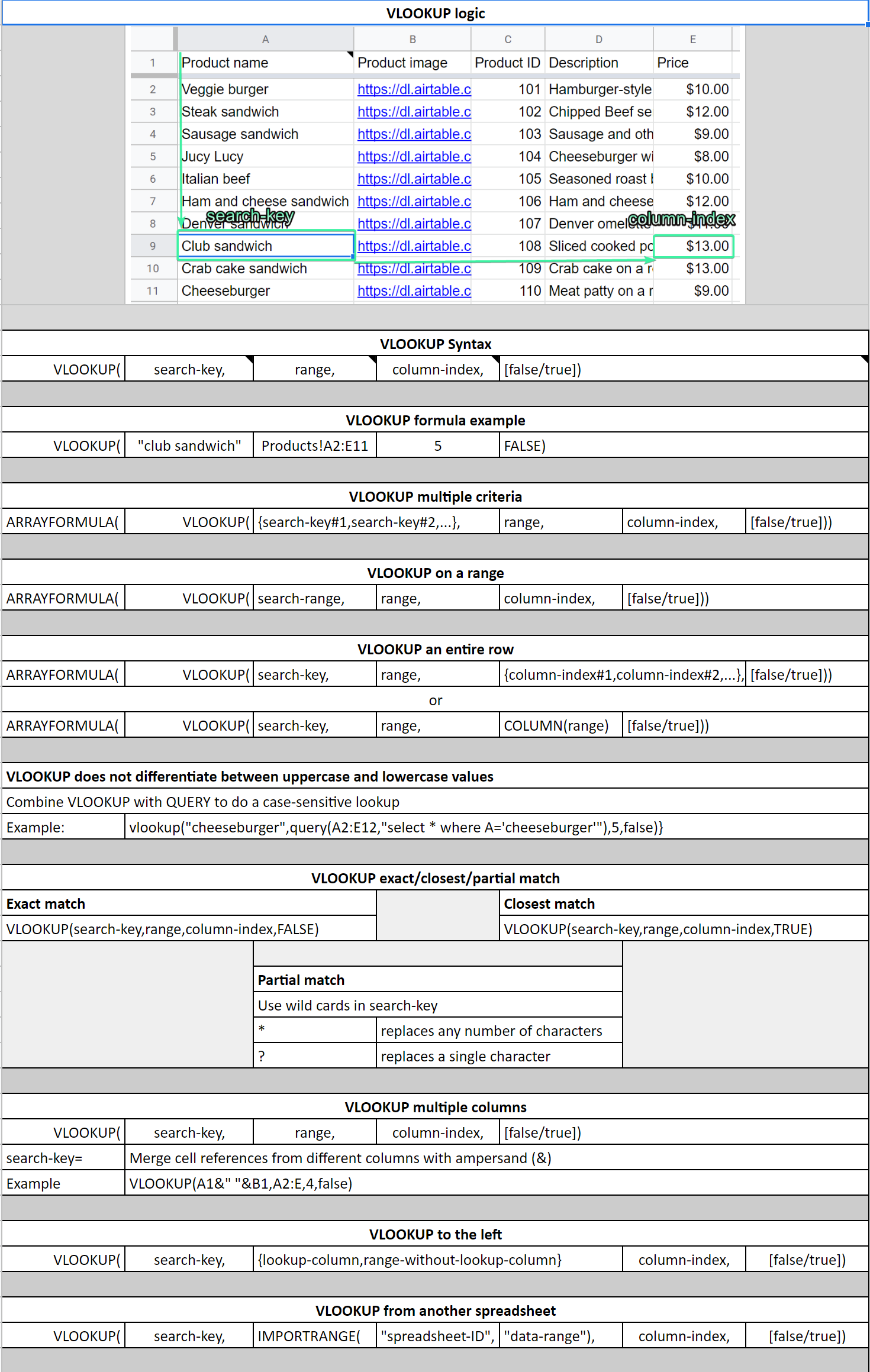Click the closest match formula ending in TRUE
The height and width of the screenshot is (1372, 870).
684,929
